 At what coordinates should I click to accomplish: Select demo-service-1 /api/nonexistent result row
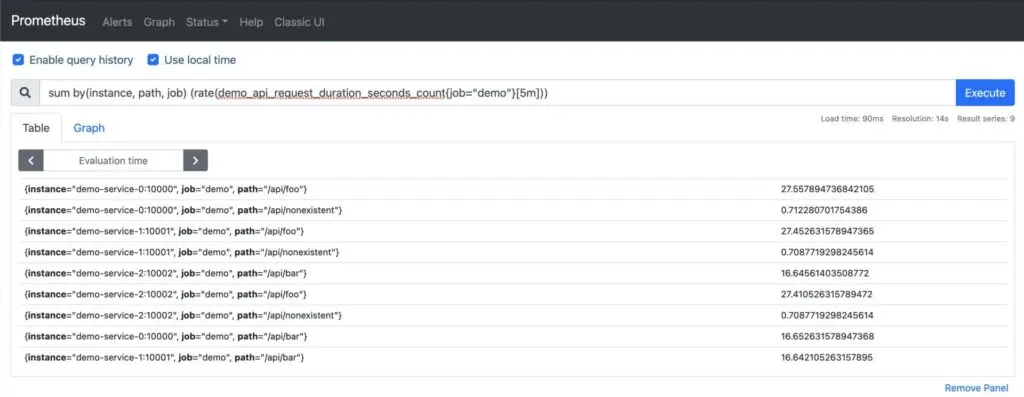pos(513,252)
